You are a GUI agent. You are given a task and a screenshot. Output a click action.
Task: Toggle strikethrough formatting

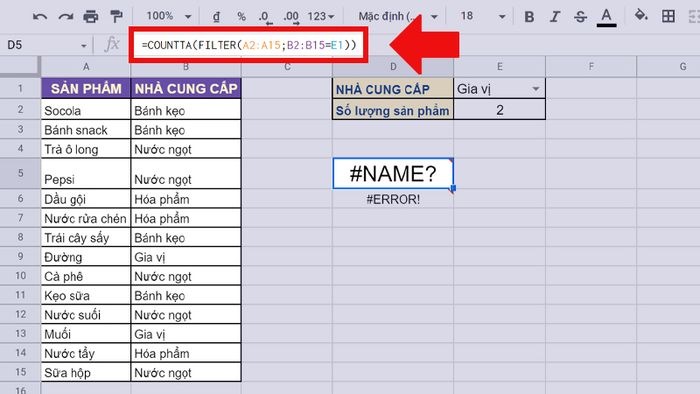pos(580,17)
